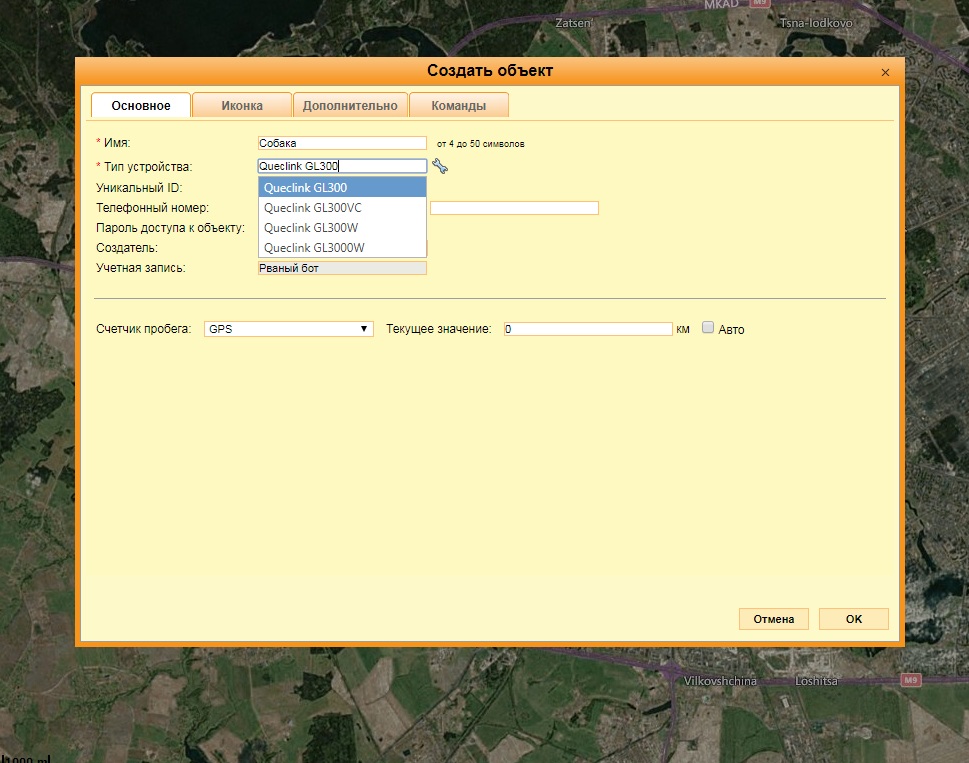This screenshot has height=763, width=969.
Task: Select the Основное tab
Action: [x=141, y=106]
